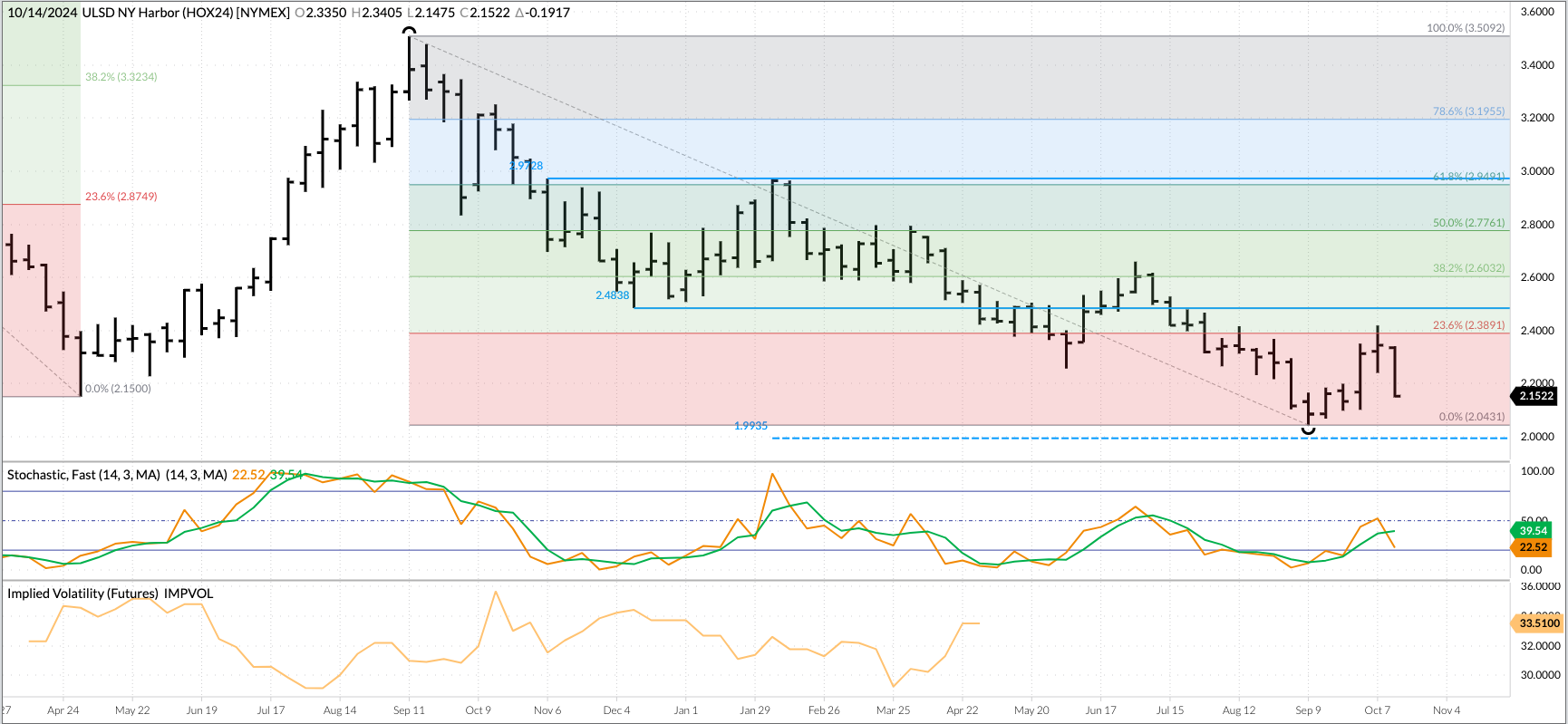Click the green 38.2% (3.3234) left label

[121, 77]
